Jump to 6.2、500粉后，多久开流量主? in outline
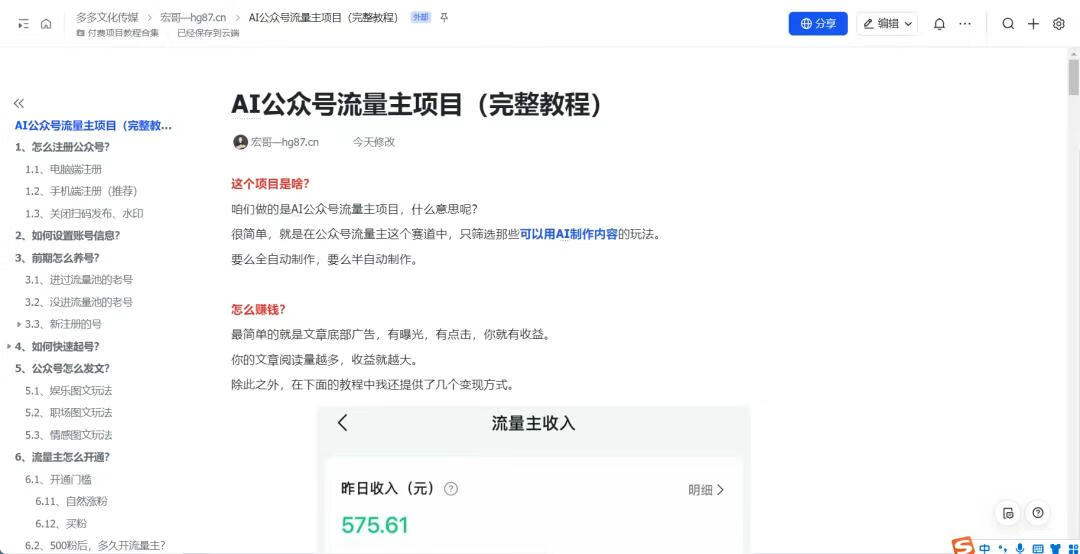Viewport: 1080px width, 554px height. pyautogui.click(x=96, y=545)
